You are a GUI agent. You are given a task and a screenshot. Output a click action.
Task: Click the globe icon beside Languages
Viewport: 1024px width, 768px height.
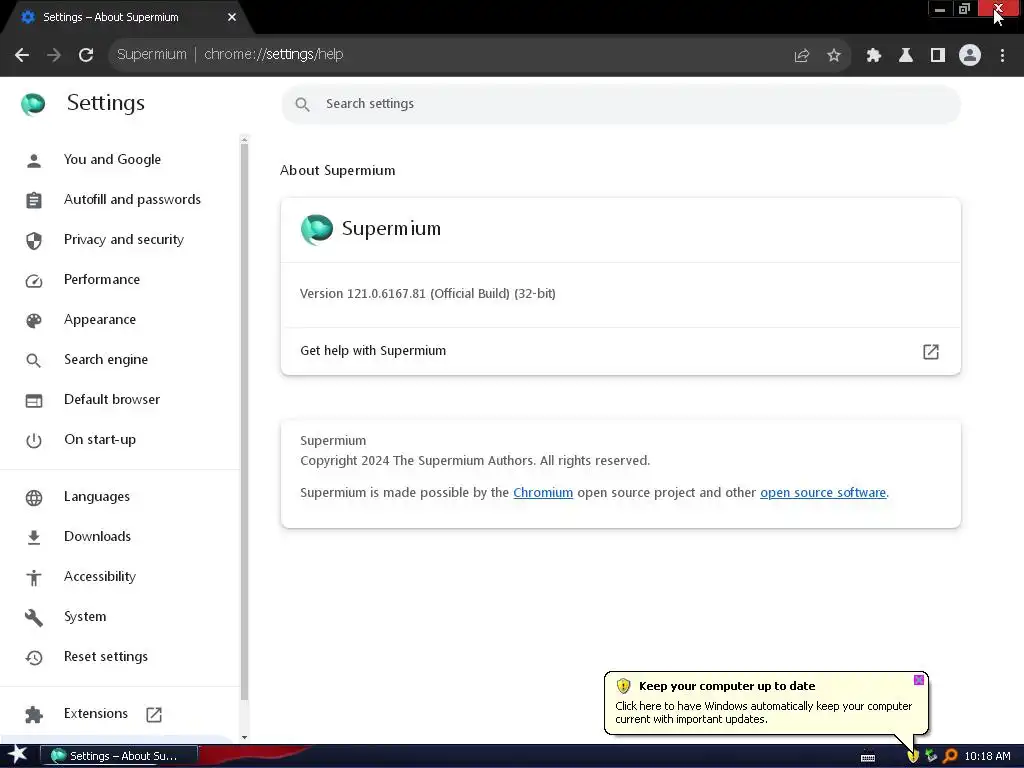click(34, 498)
